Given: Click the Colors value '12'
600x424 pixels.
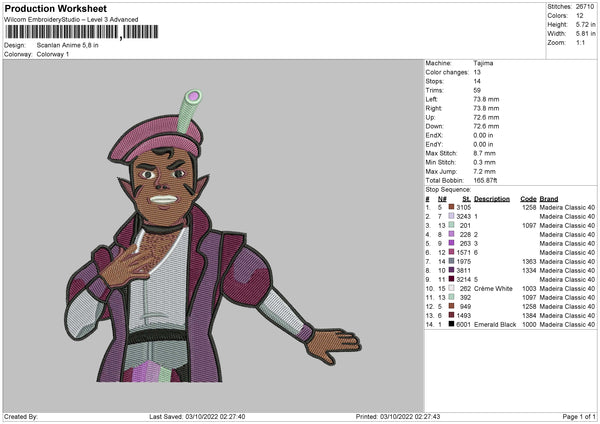Looking at the screenshot, I should coord(580,16).
